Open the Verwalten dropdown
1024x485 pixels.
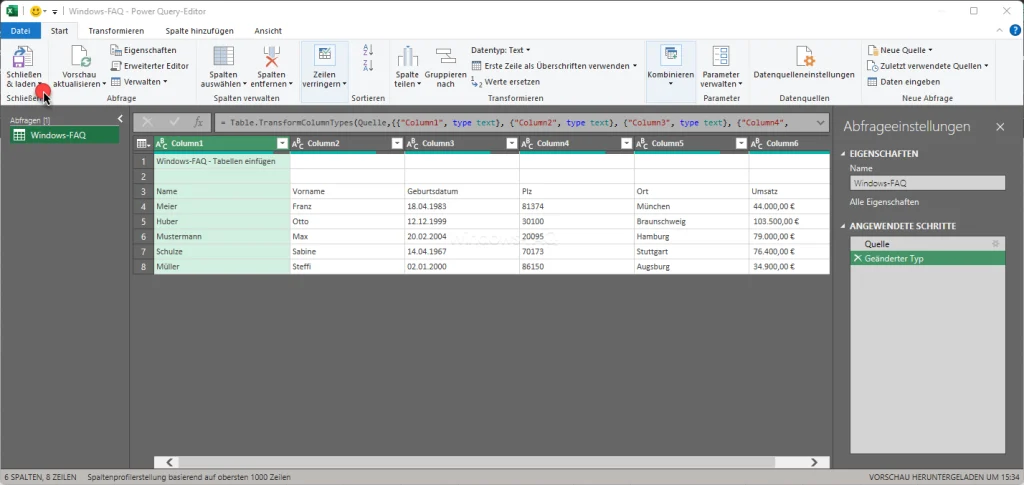[138, 82]
